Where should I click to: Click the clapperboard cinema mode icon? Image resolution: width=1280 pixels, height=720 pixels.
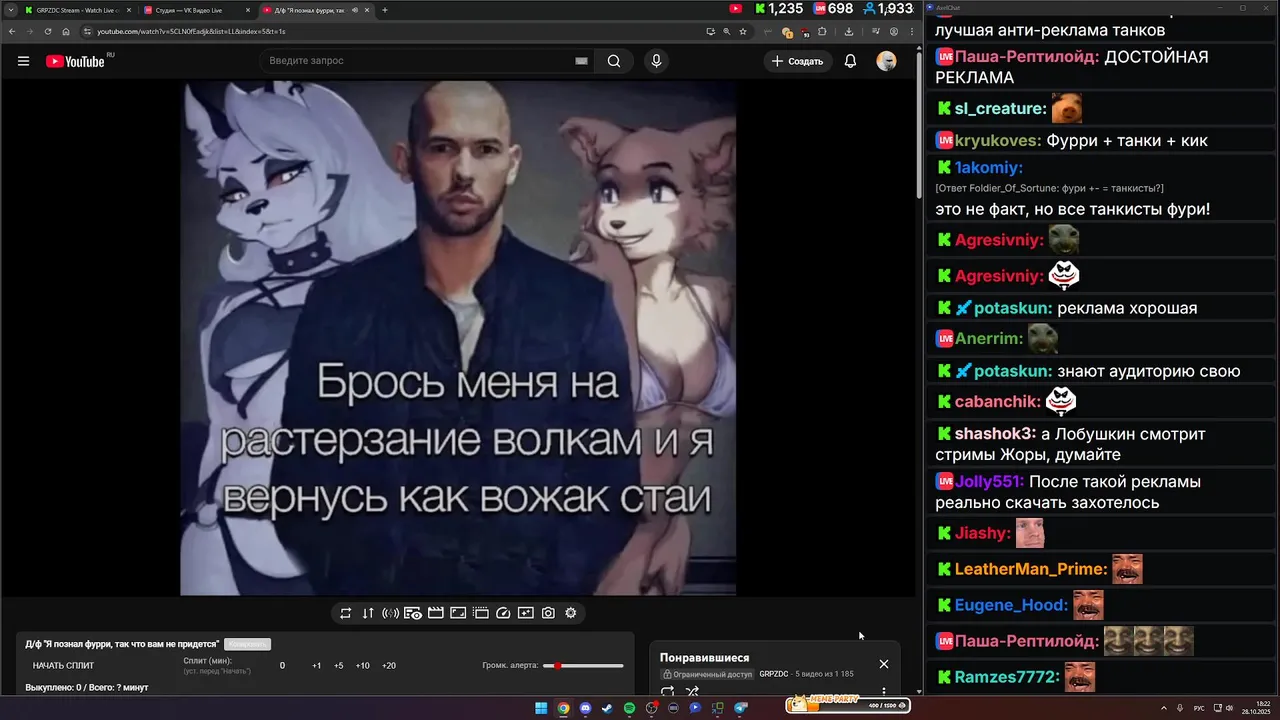click(436, 613)
